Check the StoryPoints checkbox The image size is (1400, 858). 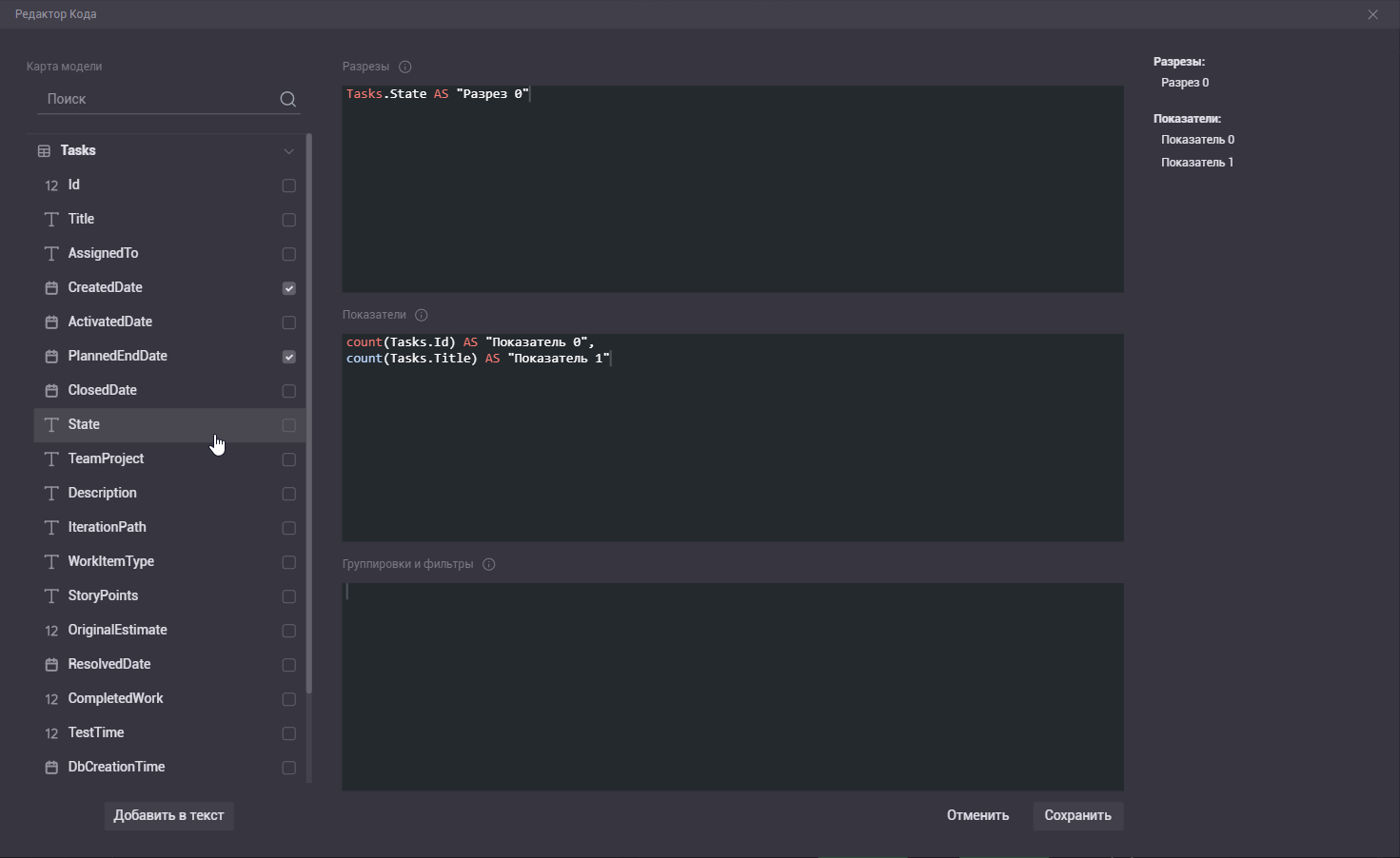click(x=288, y=596)
